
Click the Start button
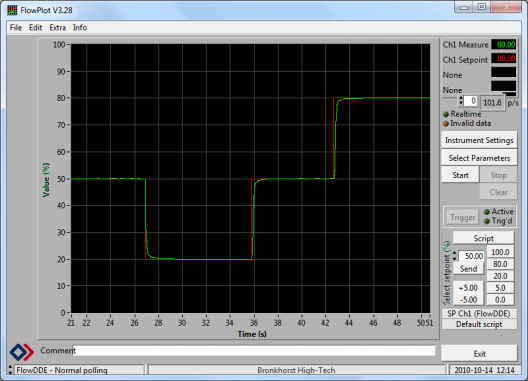460,175
